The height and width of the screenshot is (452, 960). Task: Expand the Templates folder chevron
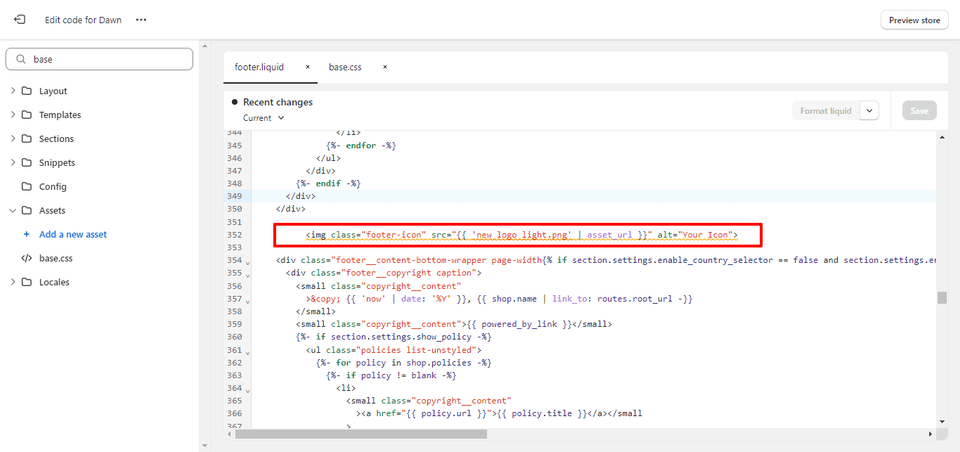click(13, 115)
